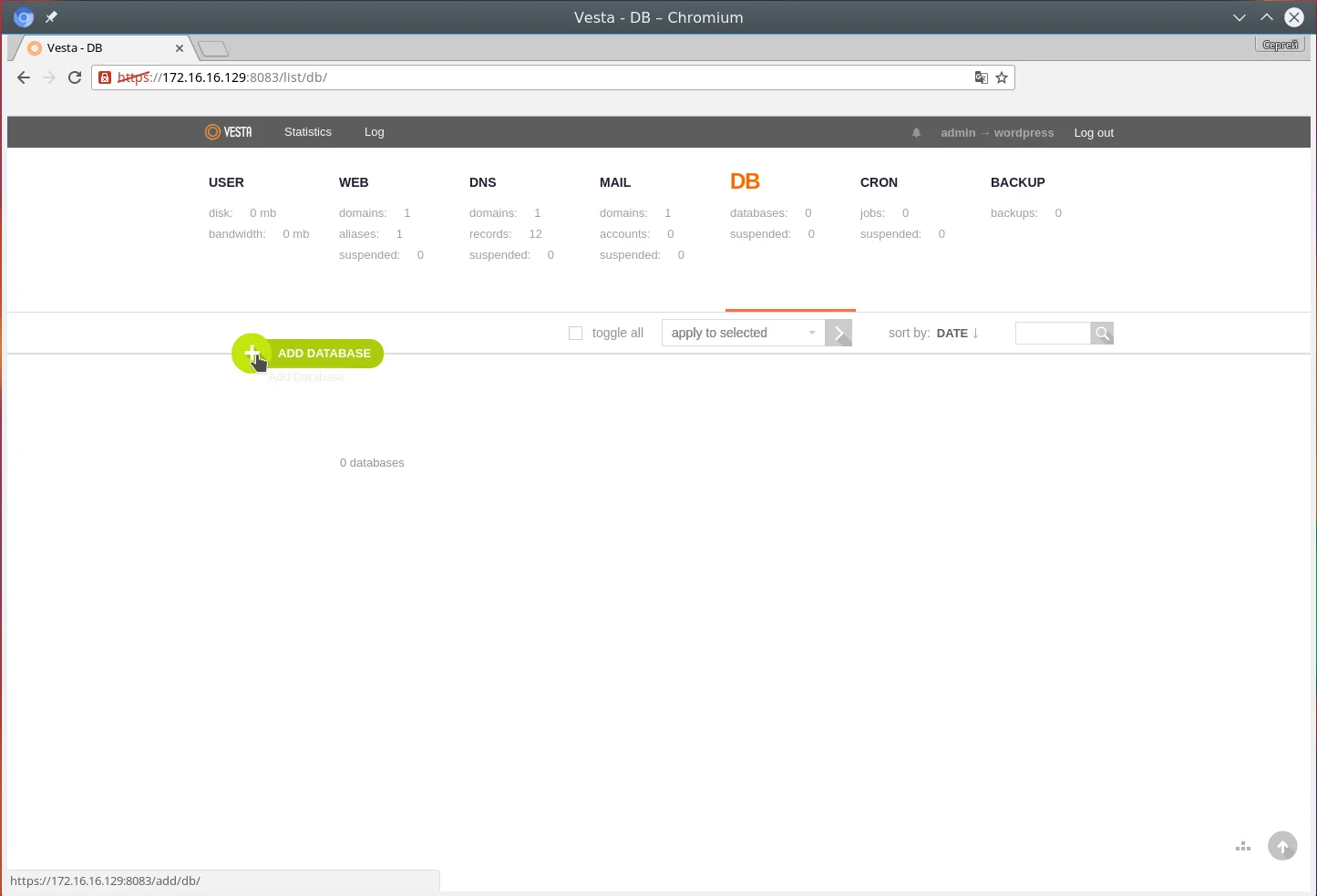Image resolution: width=1317 pixels, height=896 pixels.
Task: Go forward with the browser forward arrow
Action: point(49,77)
